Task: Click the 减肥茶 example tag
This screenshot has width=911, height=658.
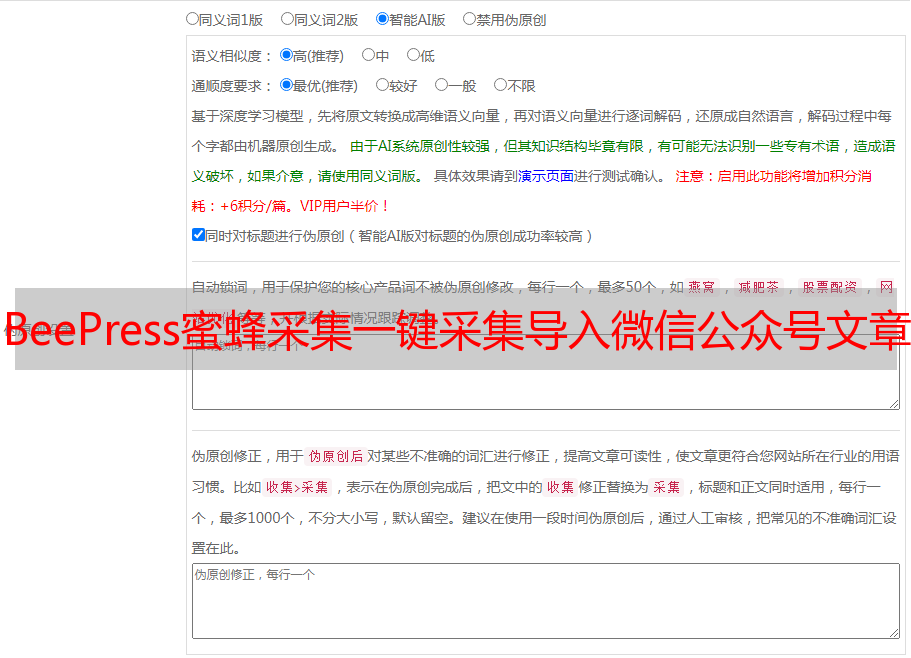Action: [x=759, y=287]
